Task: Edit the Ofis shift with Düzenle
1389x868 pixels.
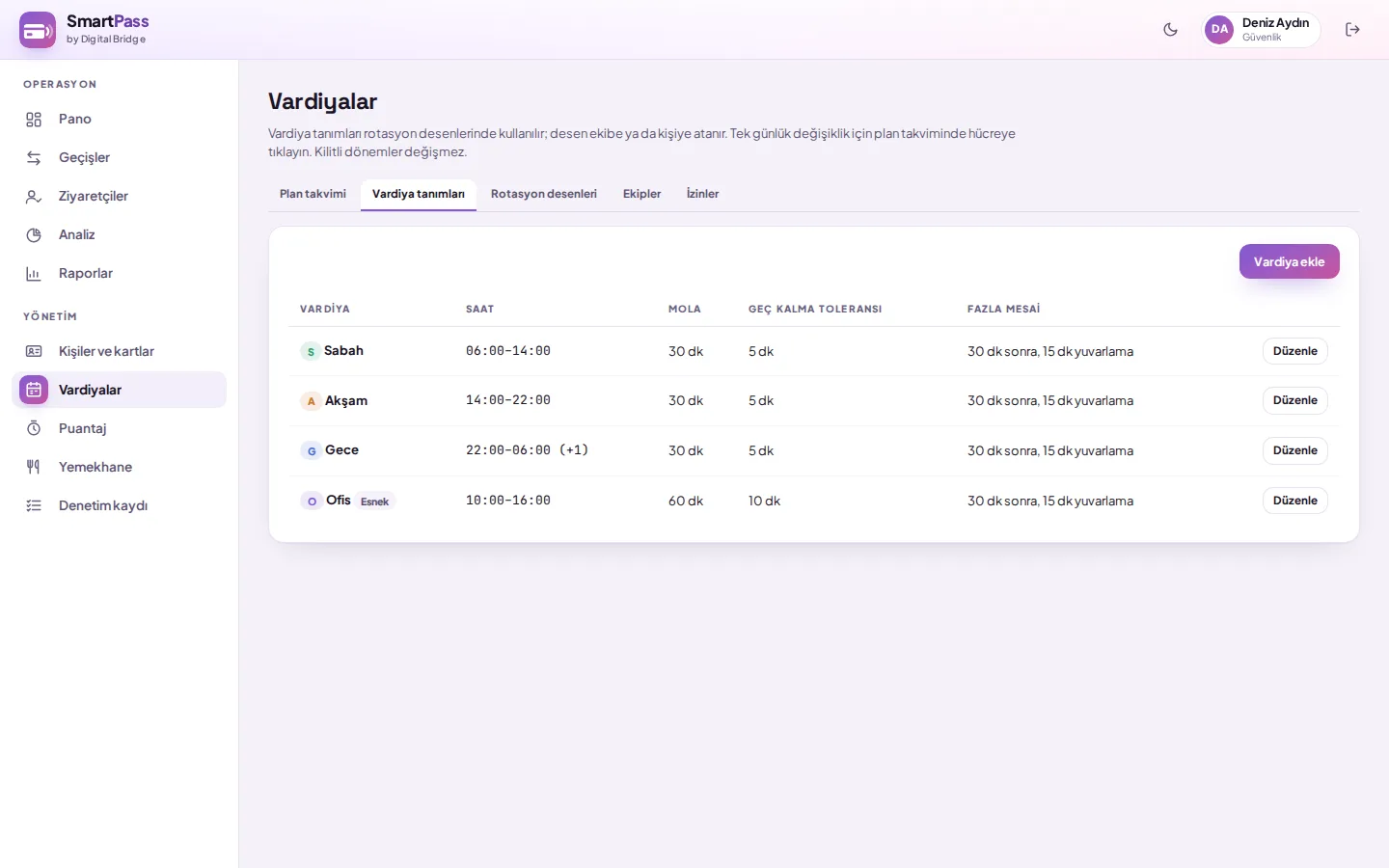Action: point(1295,501)
